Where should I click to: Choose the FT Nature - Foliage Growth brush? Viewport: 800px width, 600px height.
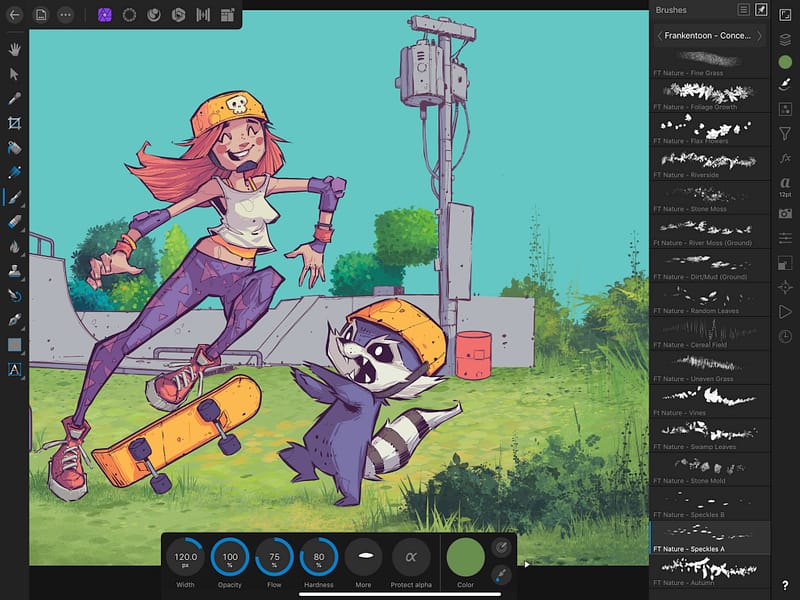tap(710, 96)
